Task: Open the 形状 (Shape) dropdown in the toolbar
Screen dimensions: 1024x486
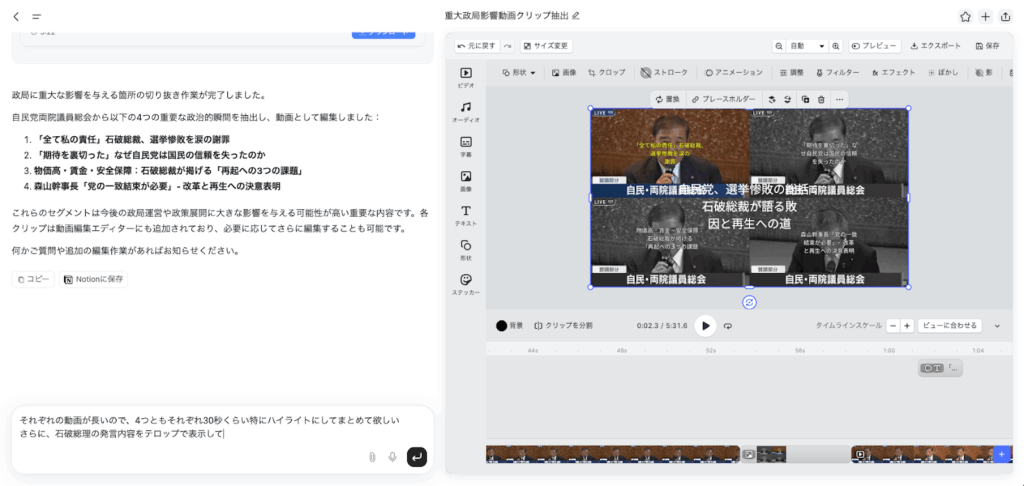Action: [x=518, y=73]
